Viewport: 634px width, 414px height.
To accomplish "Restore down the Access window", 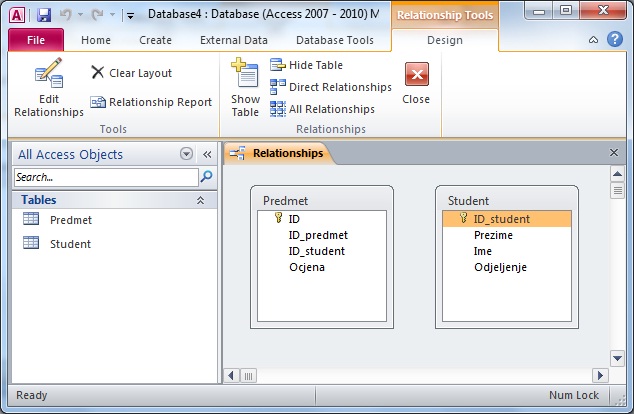I will point(566,11).
